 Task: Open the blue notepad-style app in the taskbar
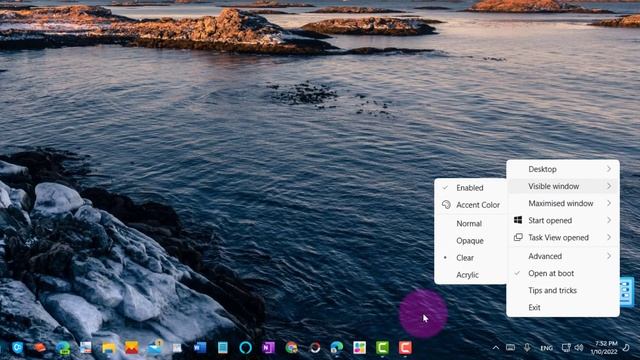coord(222,348)
